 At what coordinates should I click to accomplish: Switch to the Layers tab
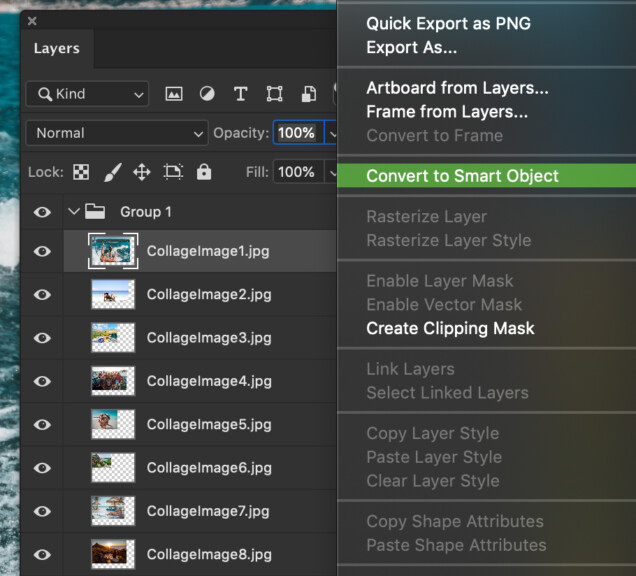click(56, 48)
